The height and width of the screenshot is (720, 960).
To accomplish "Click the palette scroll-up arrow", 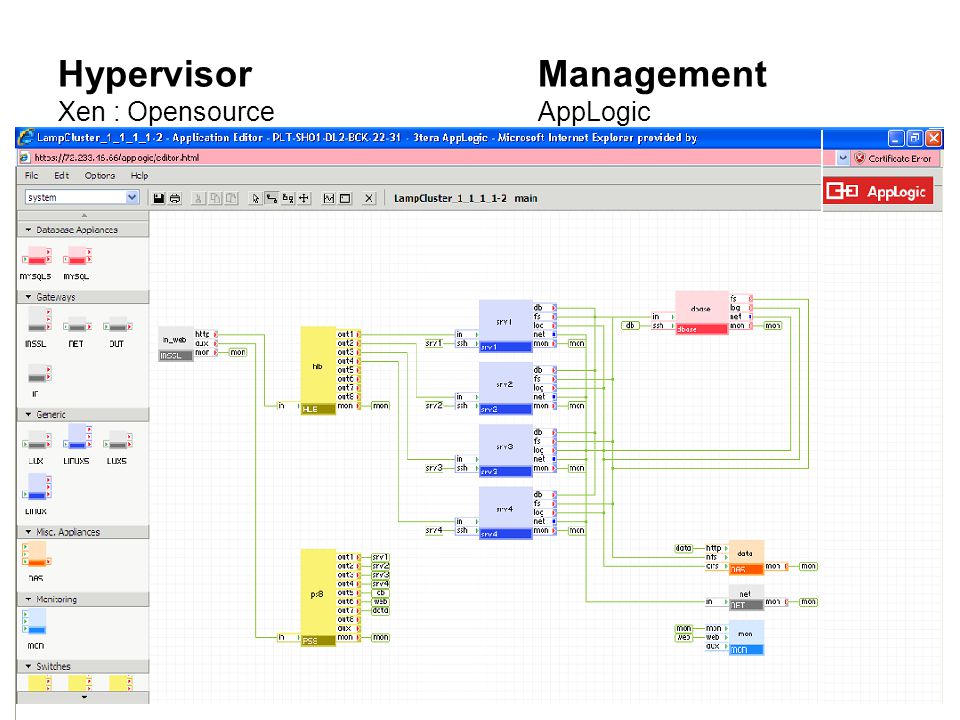I will point(84,216).
